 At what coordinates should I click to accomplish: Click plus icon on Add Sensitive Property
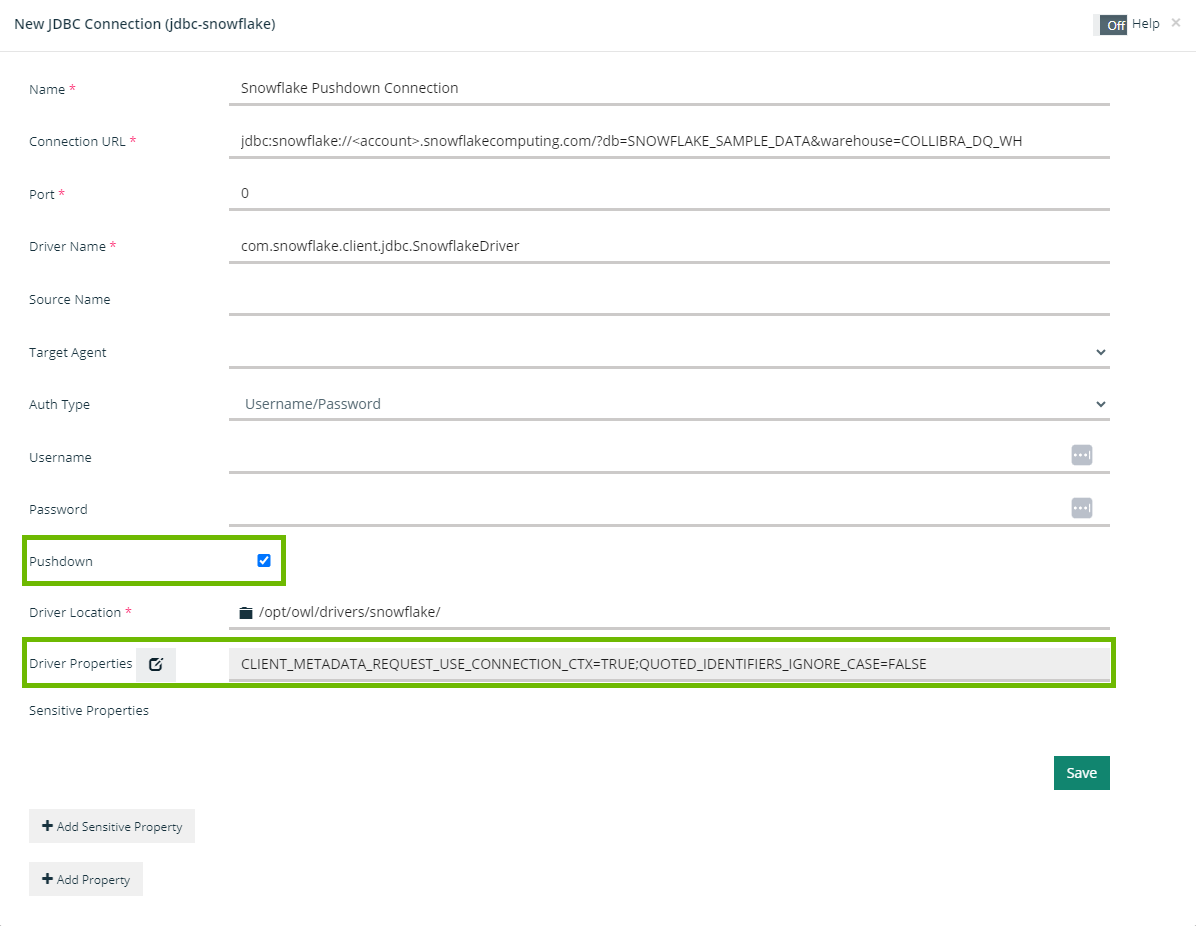coord(47,826)
